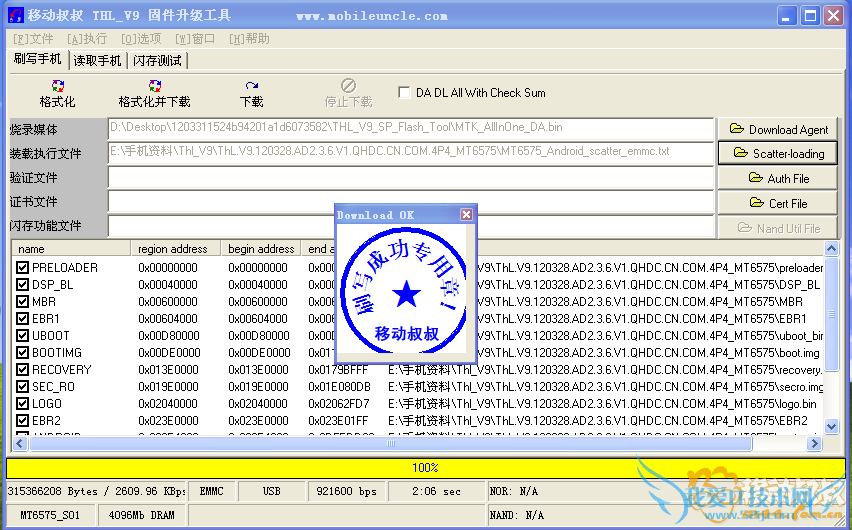Uncheck the RECOVERY partition checkbox

coord(23,370)
